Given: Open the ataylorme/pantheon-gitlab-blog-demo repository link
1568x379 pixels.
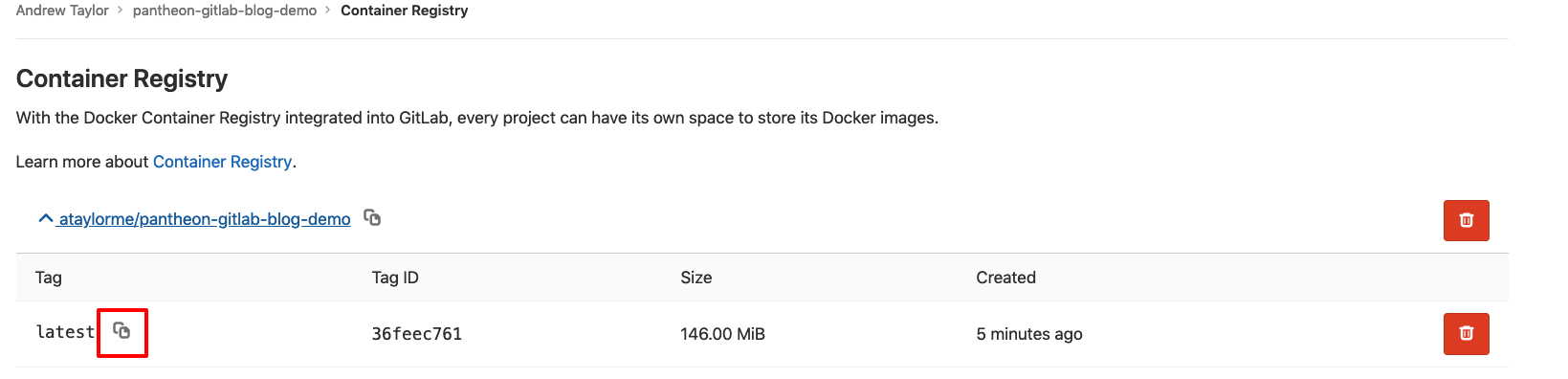Looking at the screenshot, I should click(205, 219).
